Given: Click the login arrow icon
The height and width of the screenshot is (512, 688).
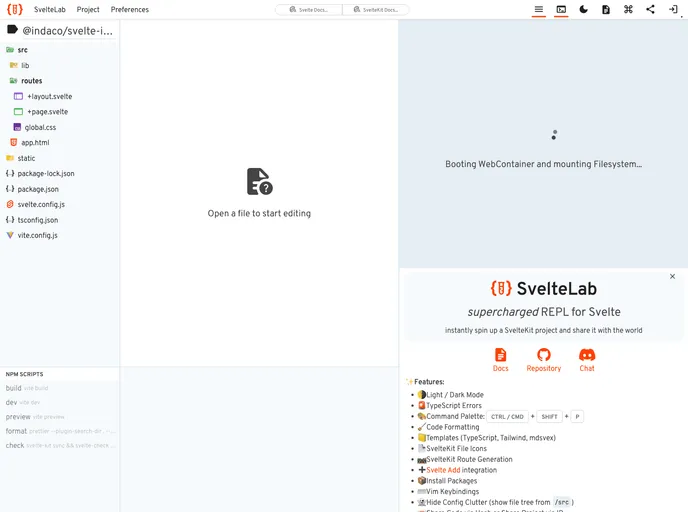Looking at the screenshot, I should (x=673, y=9).
